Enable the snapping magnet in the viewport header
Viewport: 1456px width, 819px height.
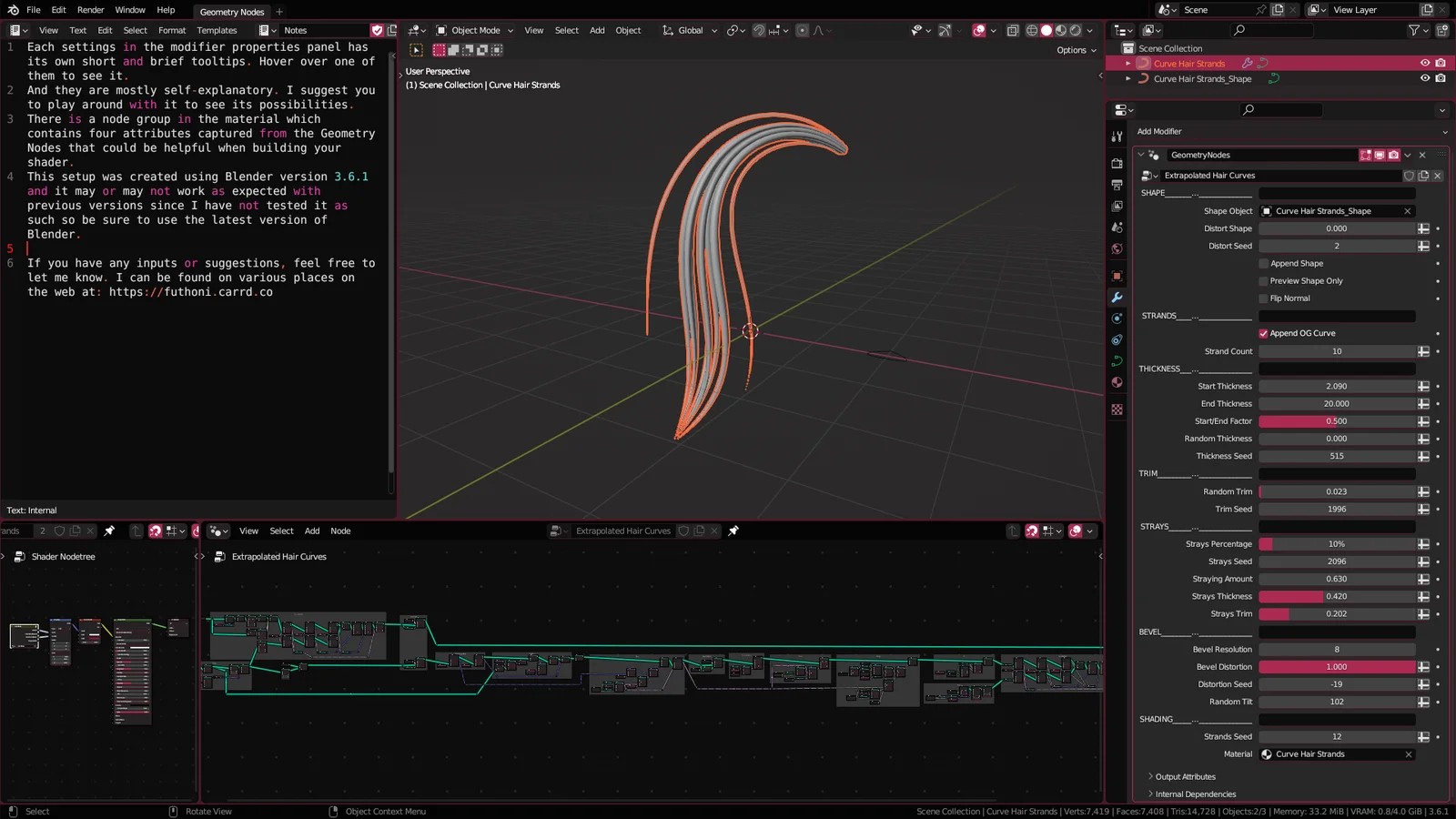[758, 30]
